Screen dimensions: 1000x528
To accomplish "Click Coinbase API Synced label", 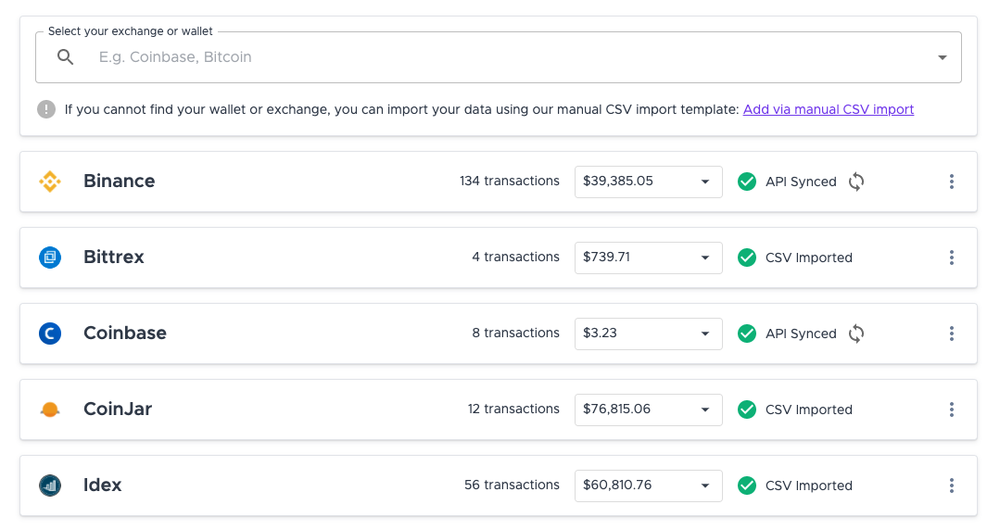I will coord(800,334).
